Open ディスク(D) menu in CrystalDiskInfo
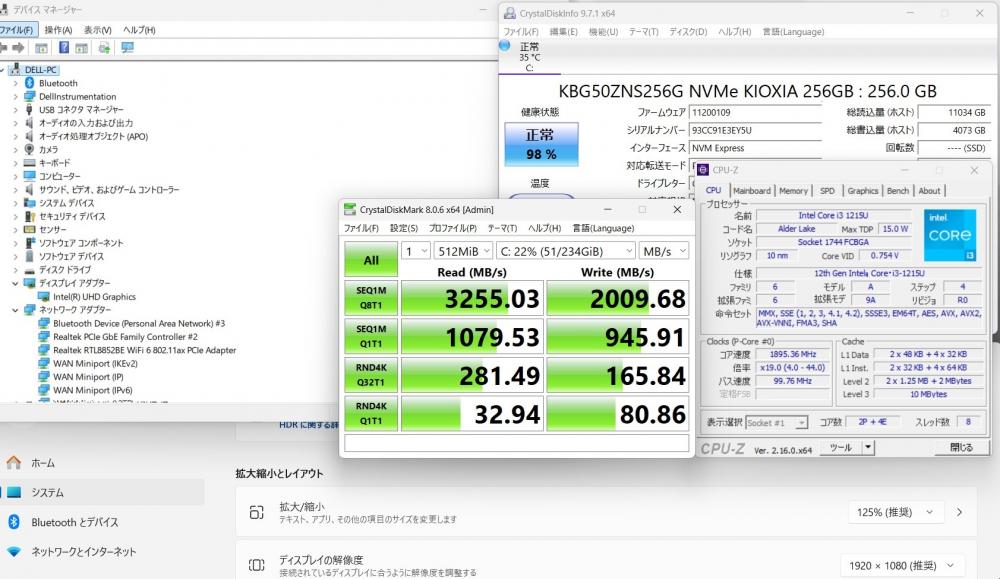Viewport: 1000px width, 579px height. point(688,31)
